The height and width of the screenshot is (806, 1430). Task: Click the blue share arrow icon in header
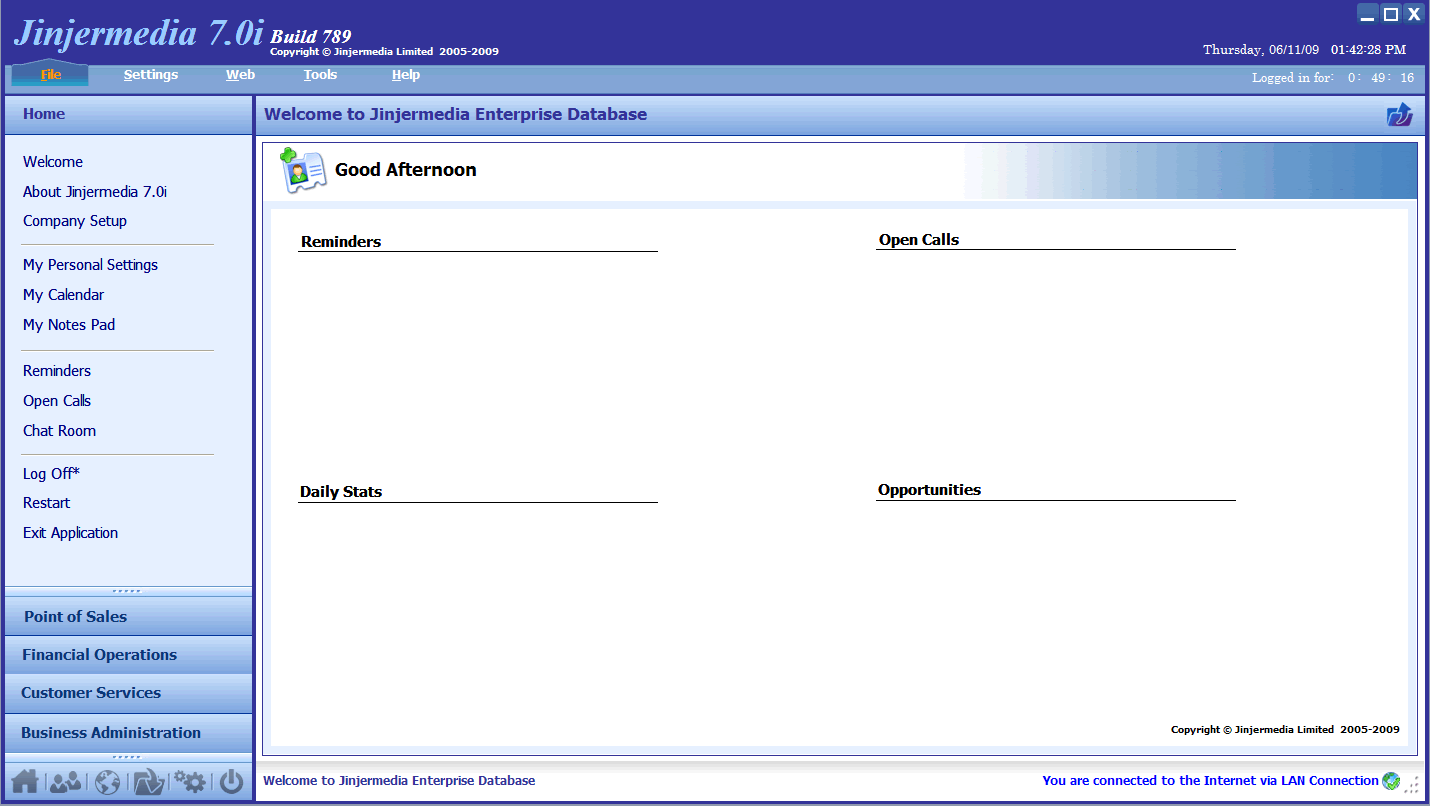click(1400, 115)
